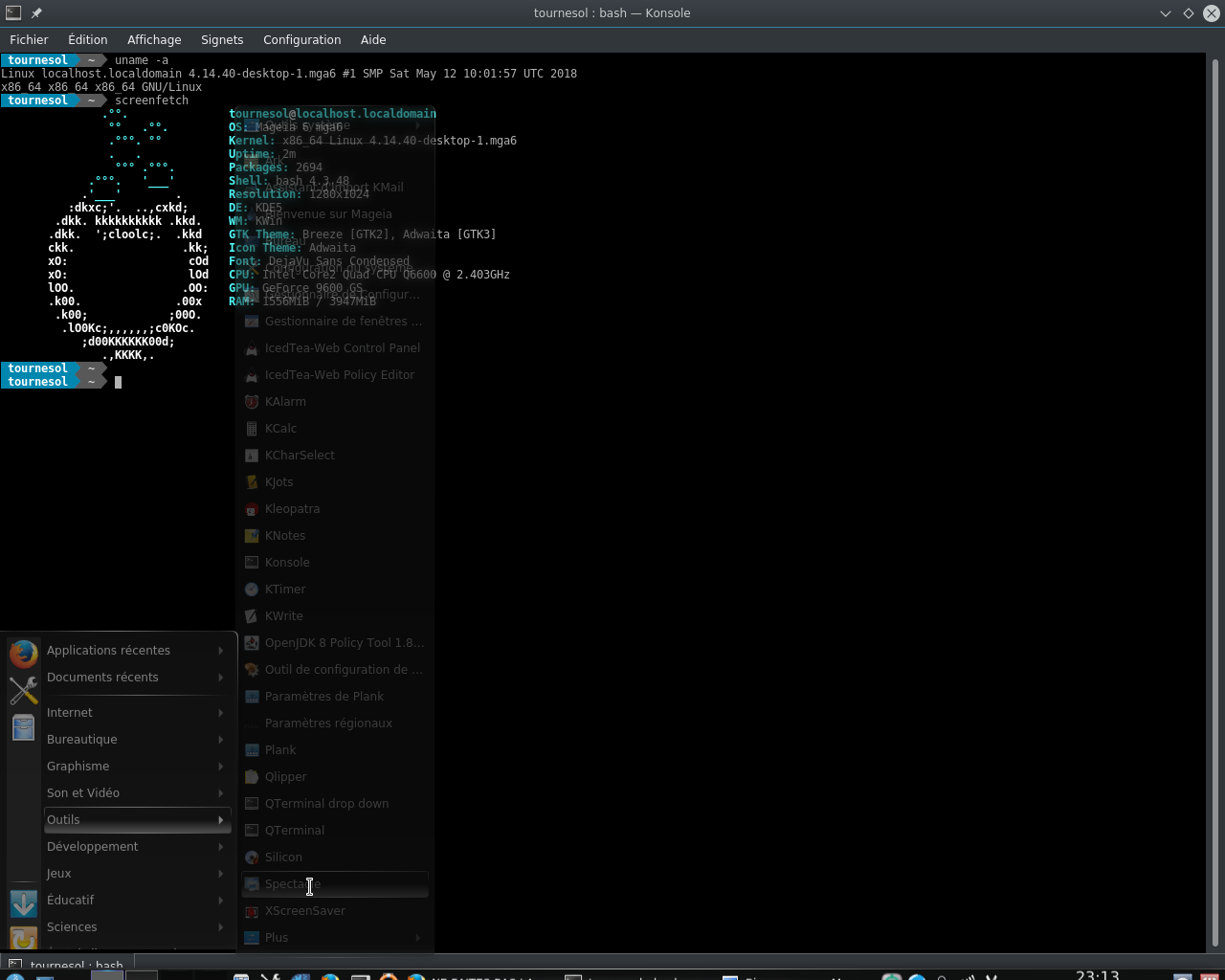Click the Konsole terminal icon in submenu

tap(252, 563)
